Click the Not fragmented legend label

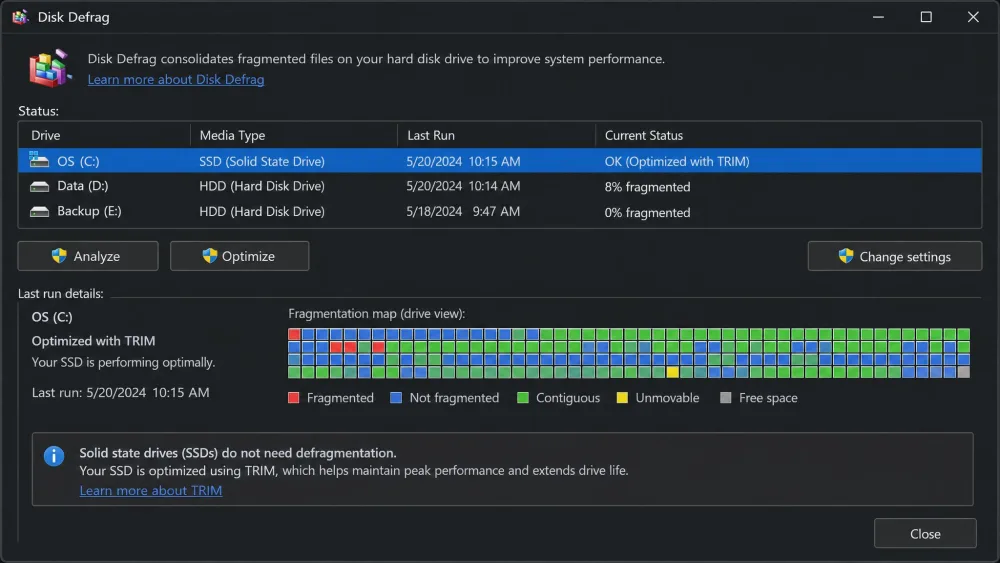(x=454, y=398)
